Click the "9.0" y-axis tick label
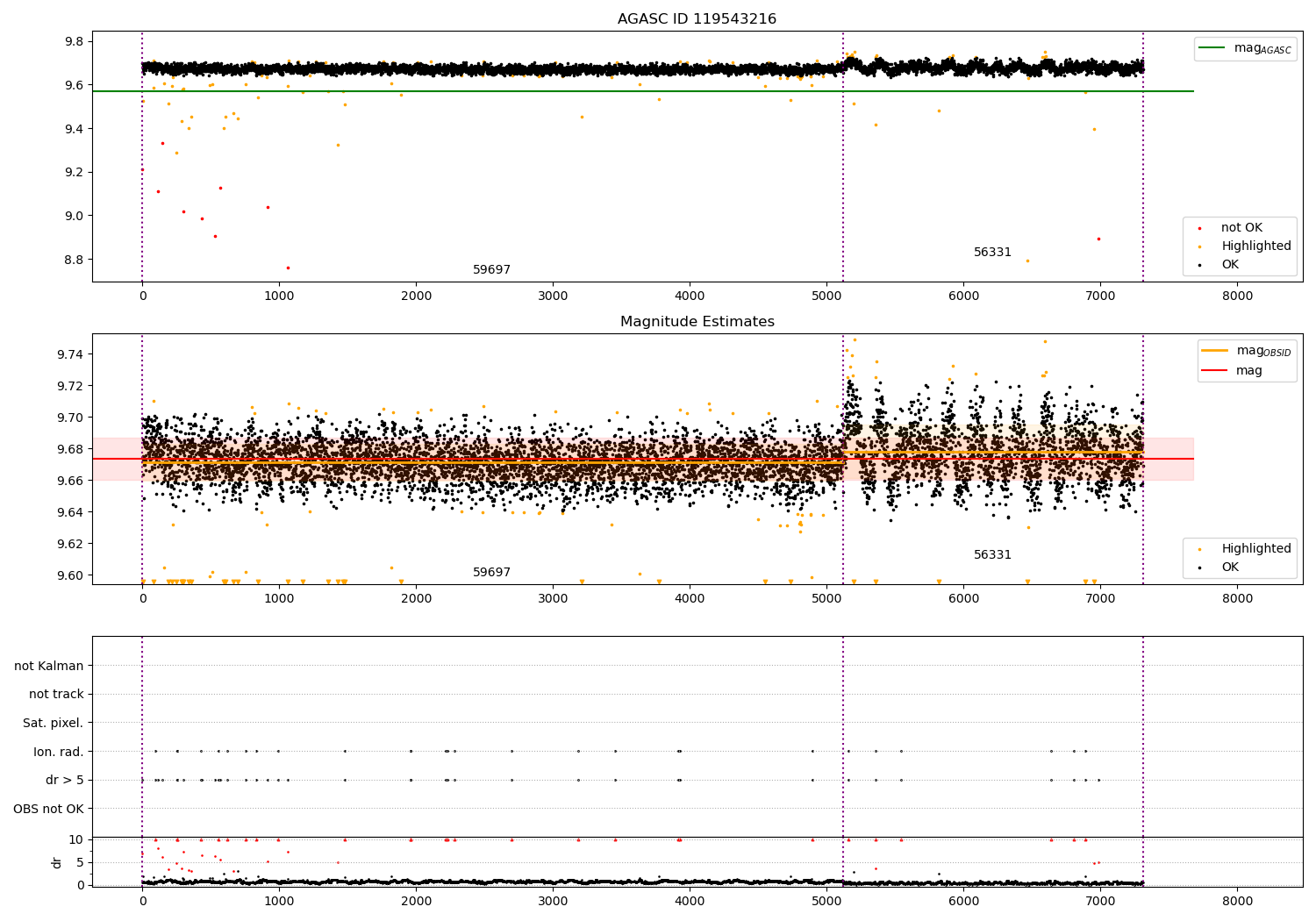This screenshot has width=1316, height=921. [74, 216]
